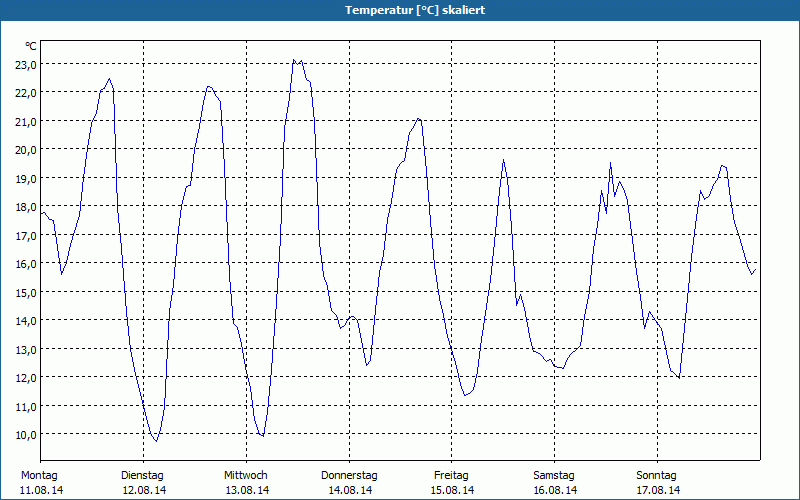Click the date 14.08.14
Screen dimensions: 800x500
(x=350, y=491)
